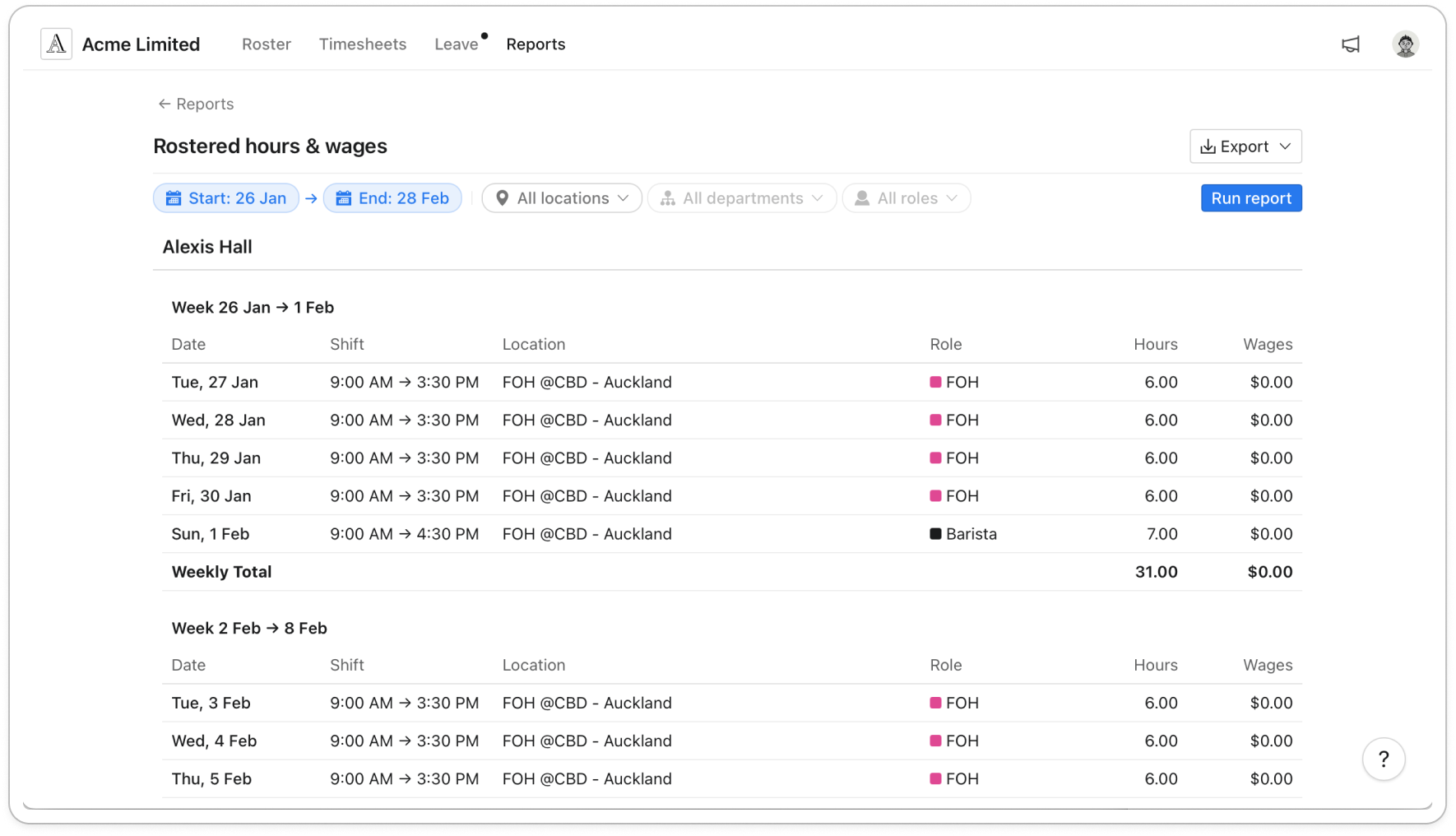The height and width of the screenshot is (836, 1456).
Task: Click the hours value for Thu, 5 Feb
Action: pos(1161,778)
